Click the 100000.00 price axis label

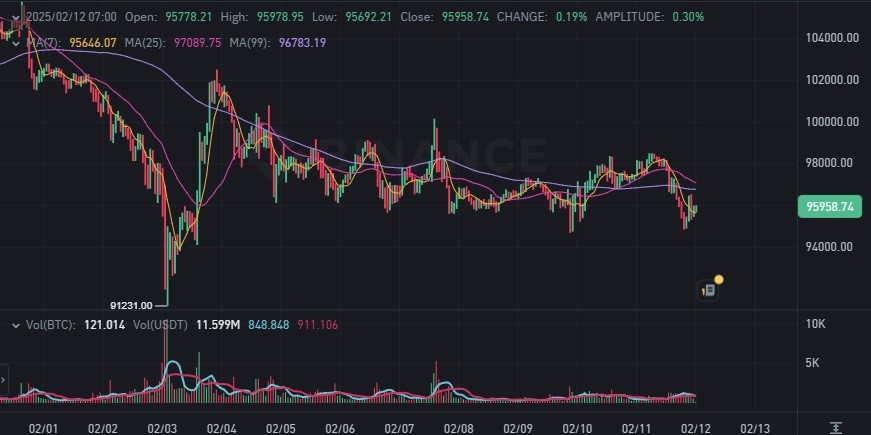click(x=832, y=122)
